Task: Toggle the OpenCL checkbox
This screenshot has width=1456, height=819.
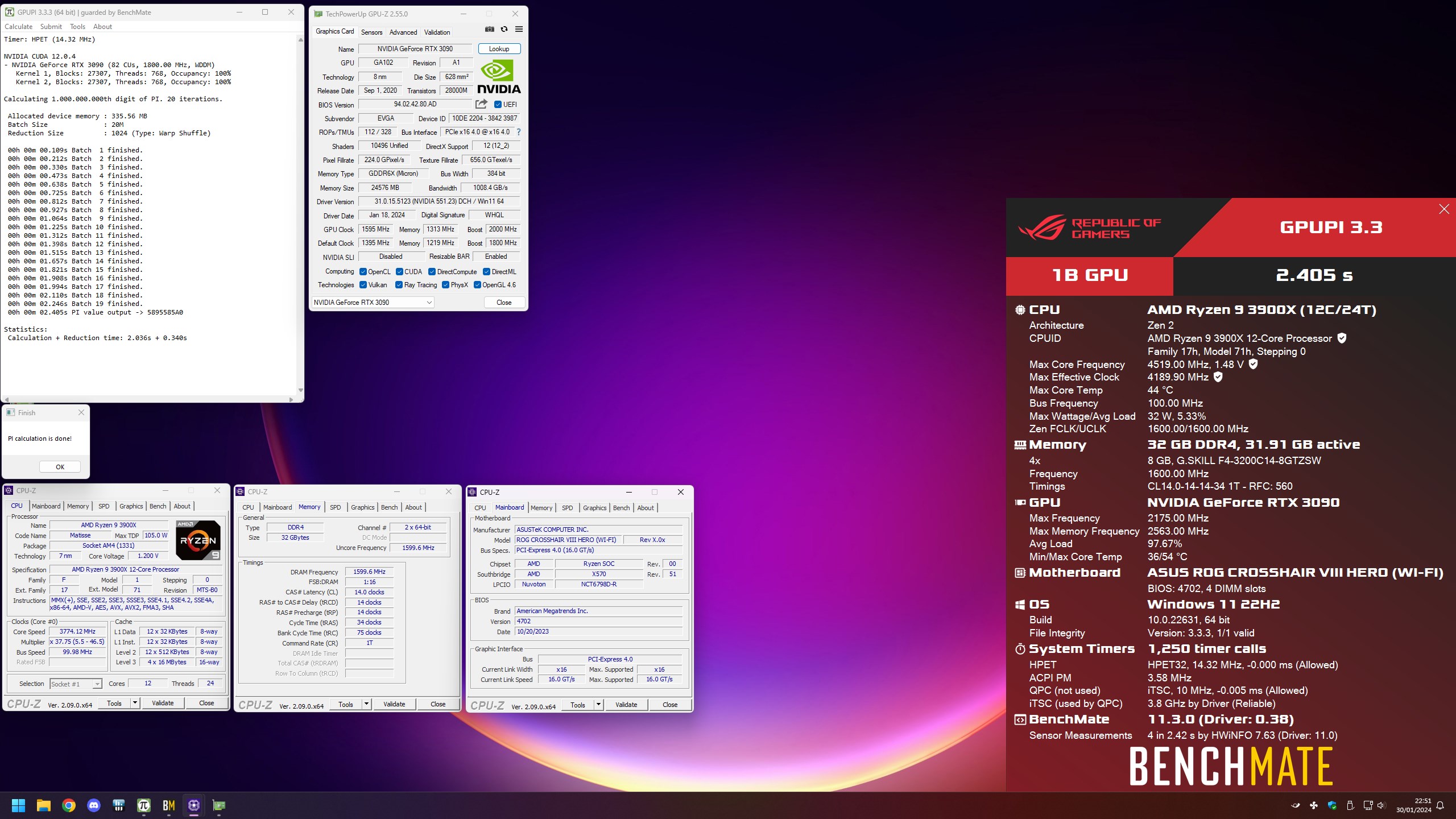Action: pyautogui.click(x=363, y=272)
